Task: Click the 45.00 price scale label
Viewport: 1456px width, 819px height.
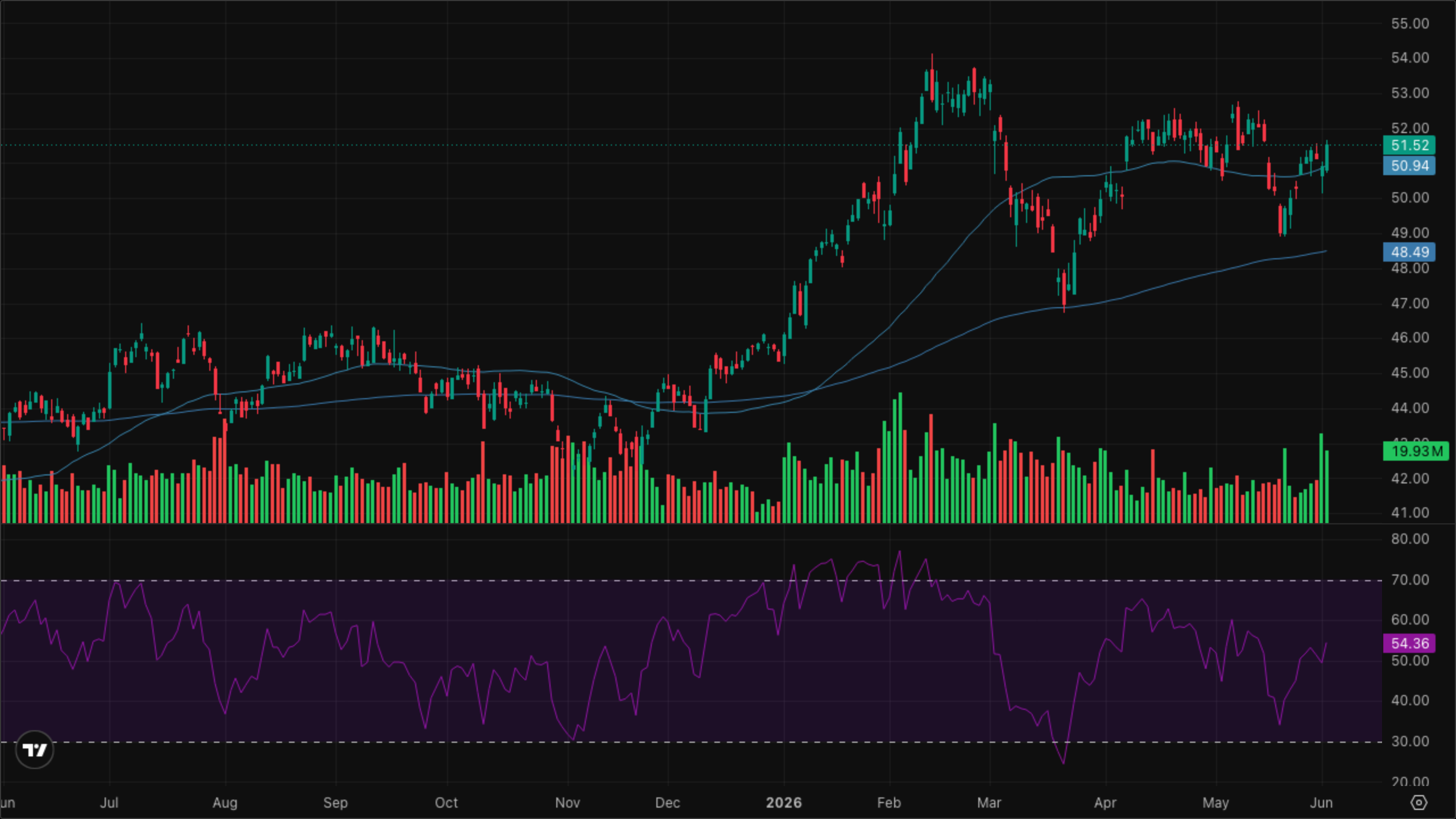Action: pyautogui.click(x=1410, y=373)
